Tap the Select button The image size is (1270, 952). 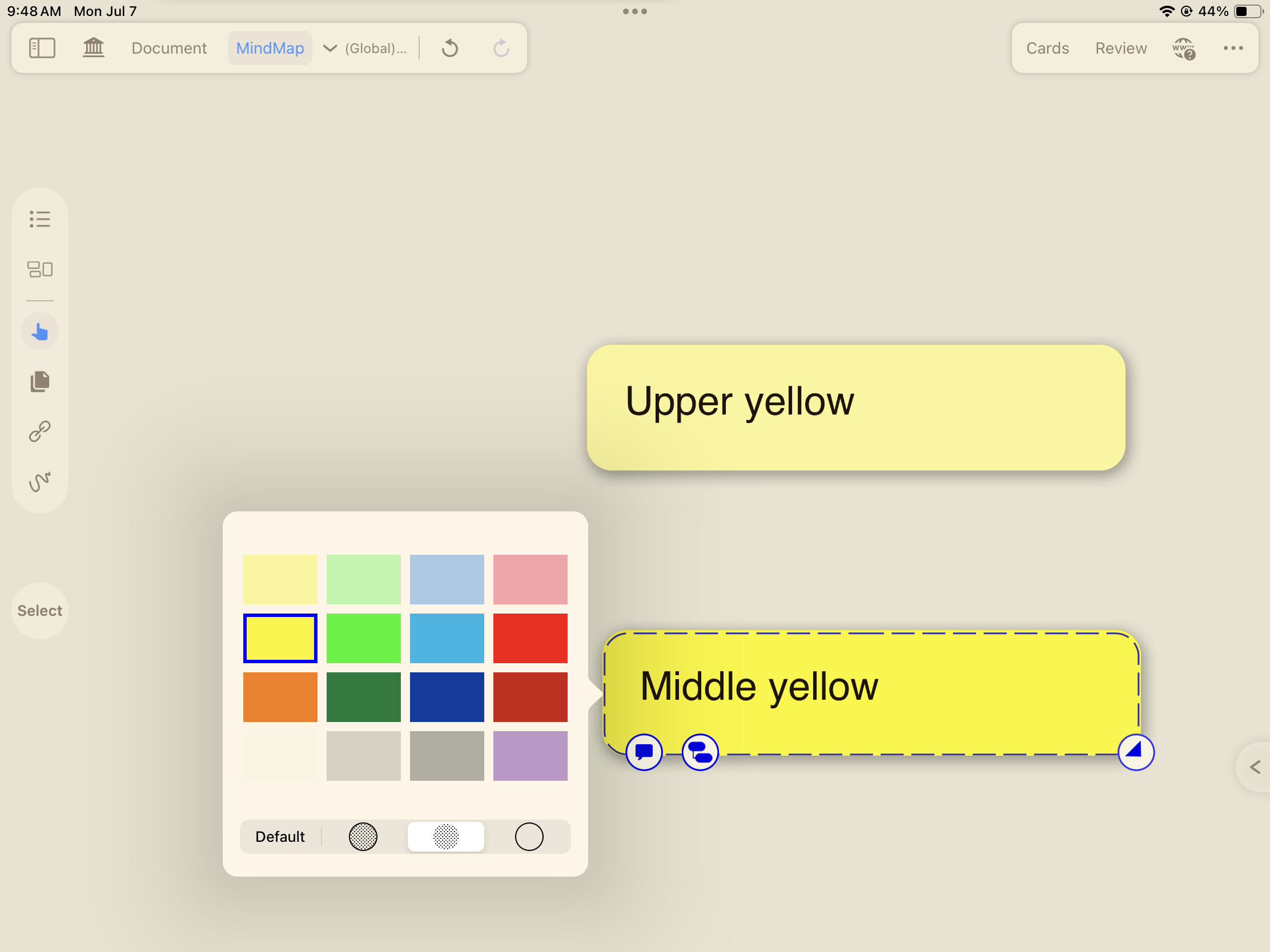click(x=39, y=611)
